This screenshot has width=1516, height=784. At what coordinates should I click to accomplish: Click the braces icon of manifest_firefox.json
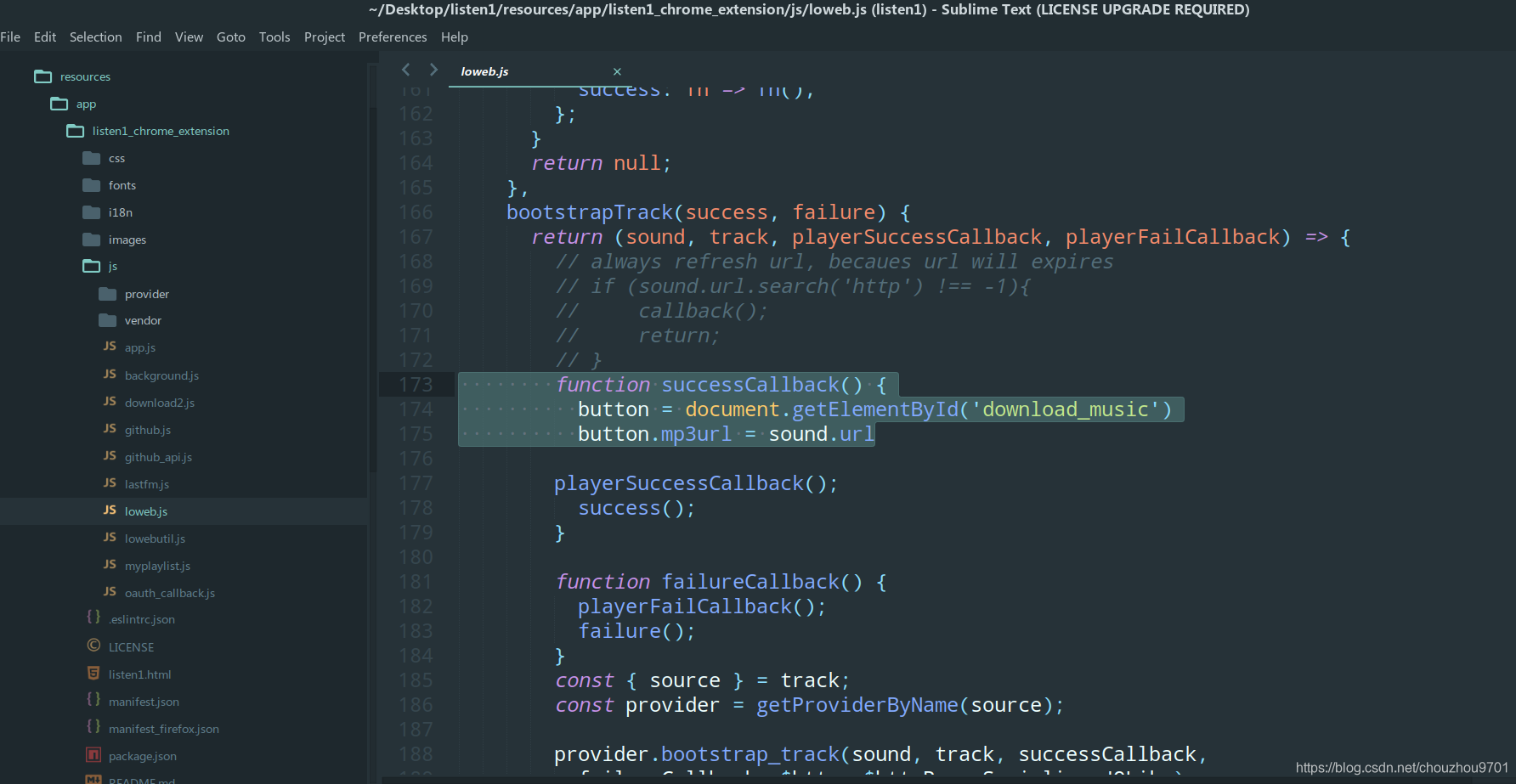[x=93, y=727]
